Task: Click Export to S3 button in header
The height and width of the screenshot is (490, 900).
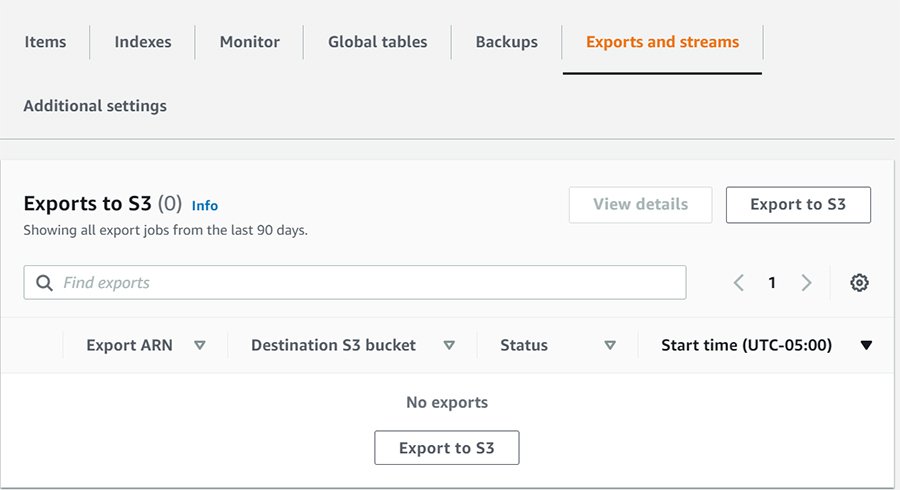Action: coord(797,204)
